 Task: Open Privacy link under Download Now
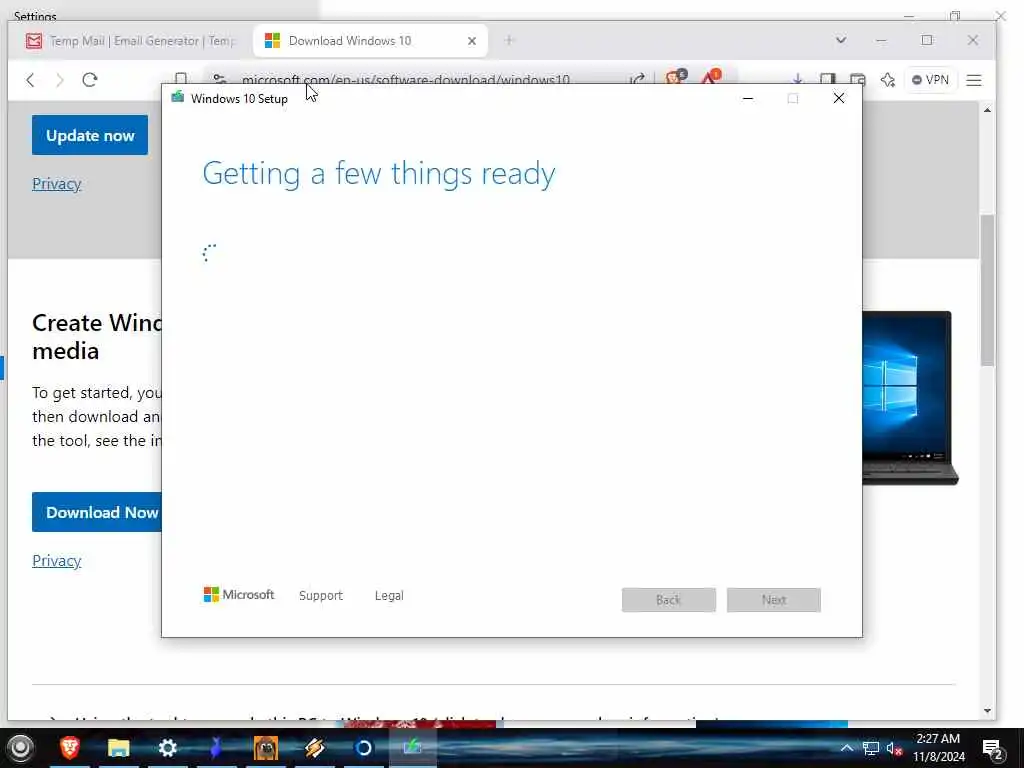point(57,560)
